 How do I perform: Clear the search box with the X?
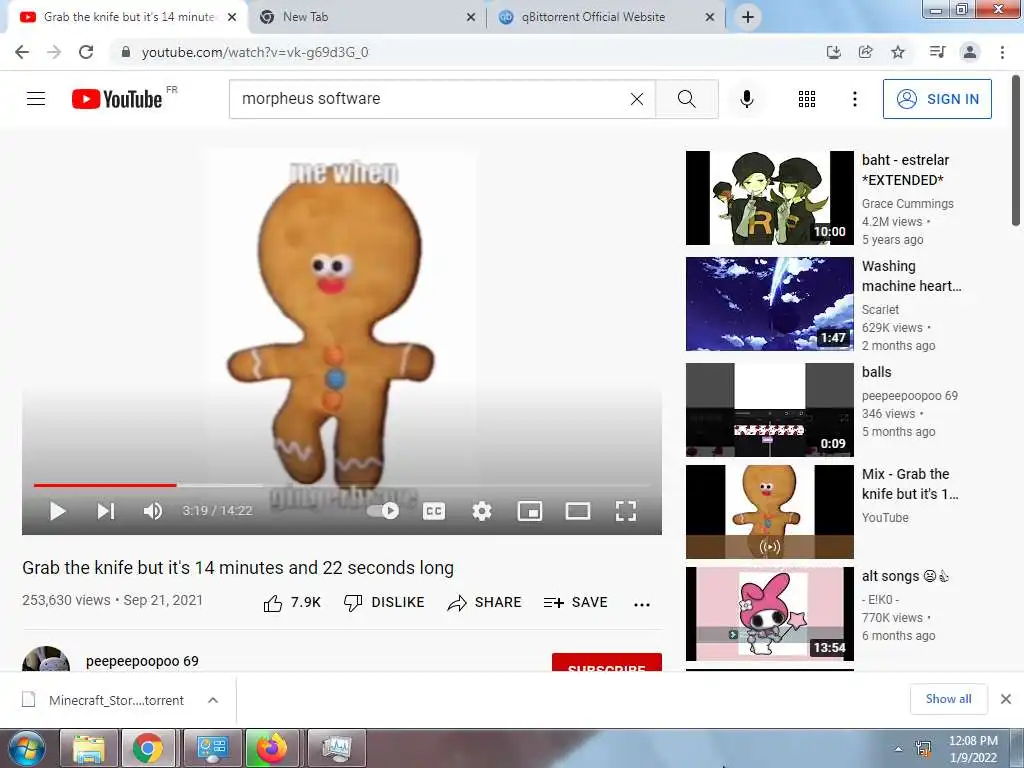(637, 99)
